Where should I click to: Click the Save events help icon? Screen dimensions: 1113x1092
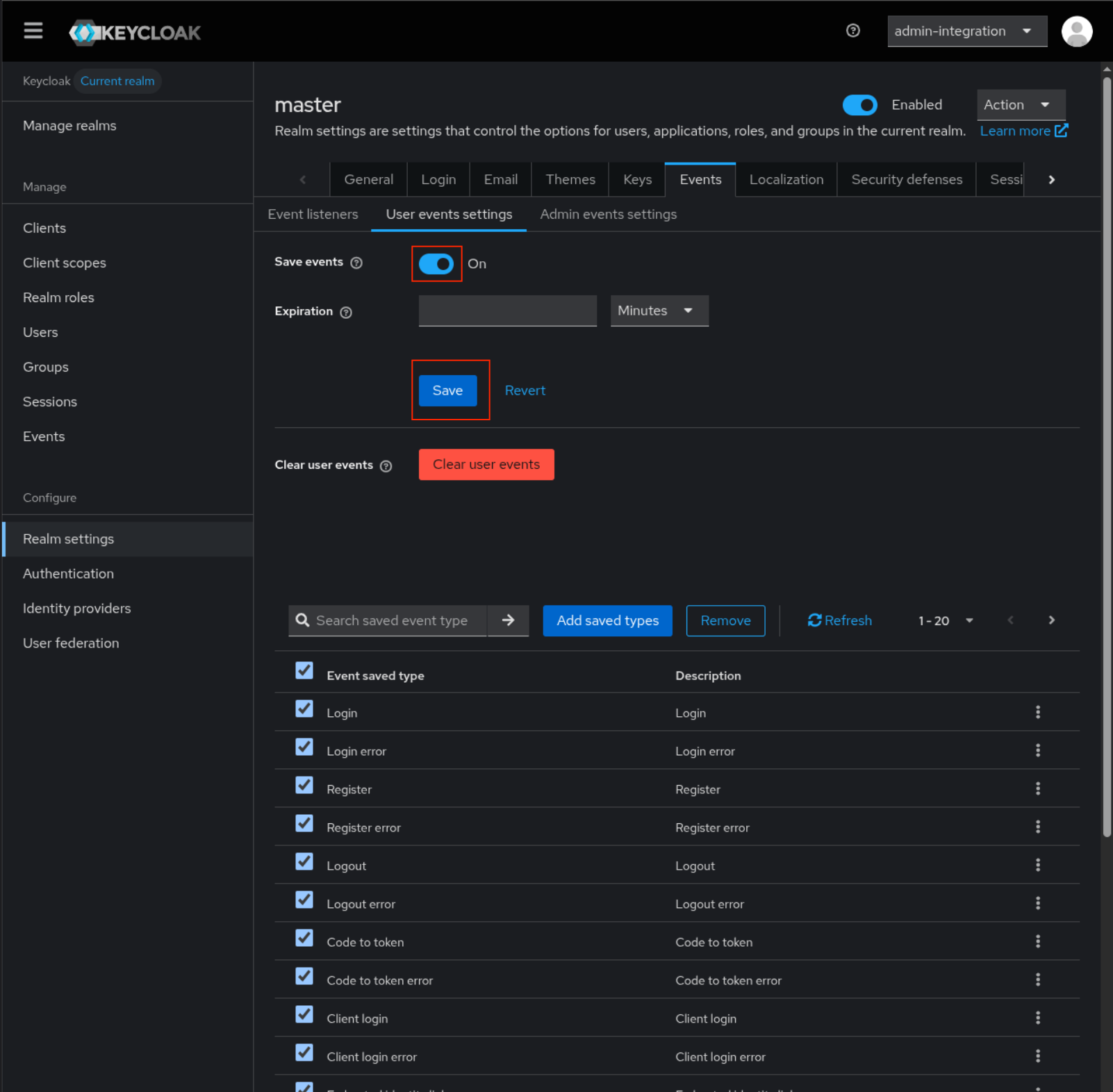(x=356, y=263)
